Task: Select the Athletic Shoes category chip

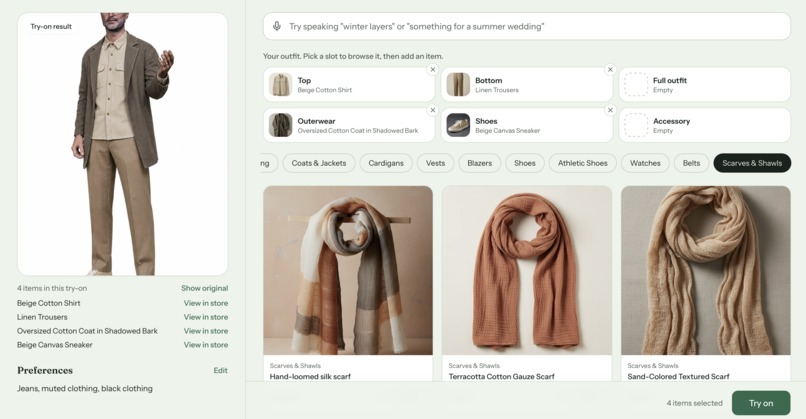Action: pyautogui.click(x=583, y=163)
